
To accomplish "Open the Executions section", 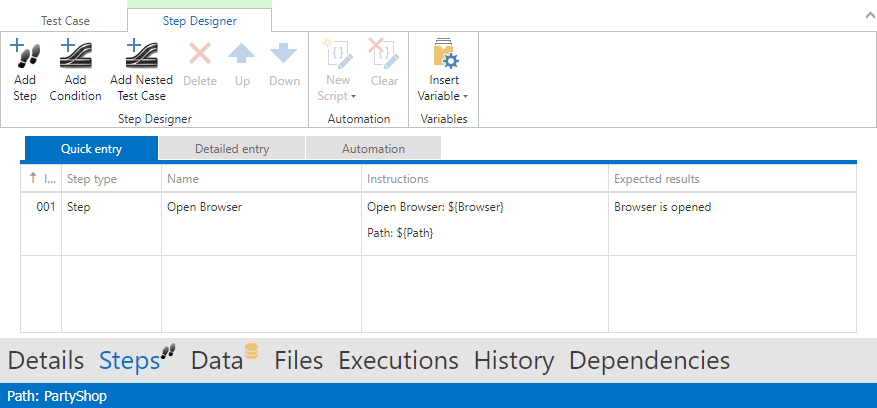I will click(x=398, y=360).
